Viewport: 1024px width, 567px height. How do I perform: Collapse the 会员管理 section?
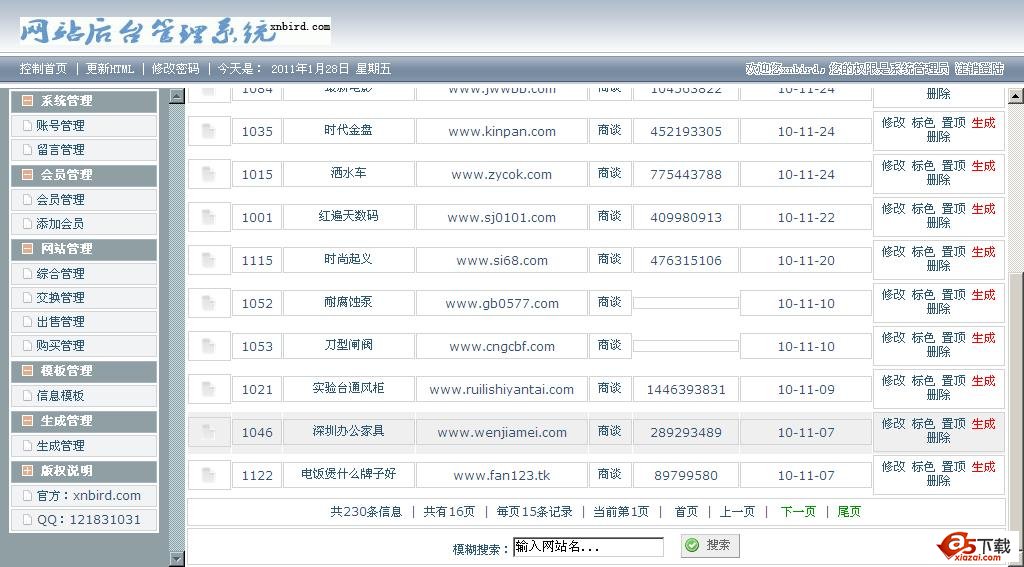[x=27, y=175]
